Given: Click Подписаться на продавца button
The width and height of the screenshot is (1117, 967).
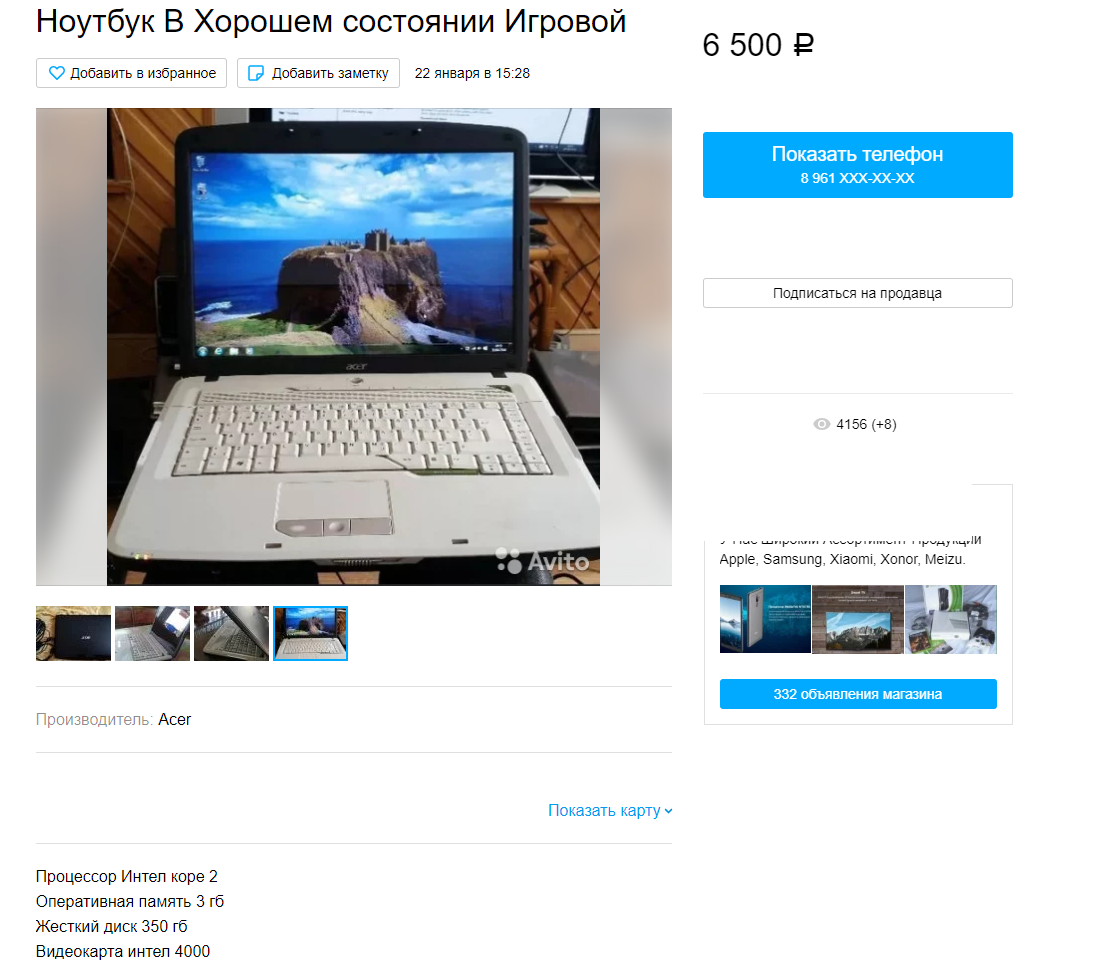Looking at the screenshot, I should [x=857, y=293].
